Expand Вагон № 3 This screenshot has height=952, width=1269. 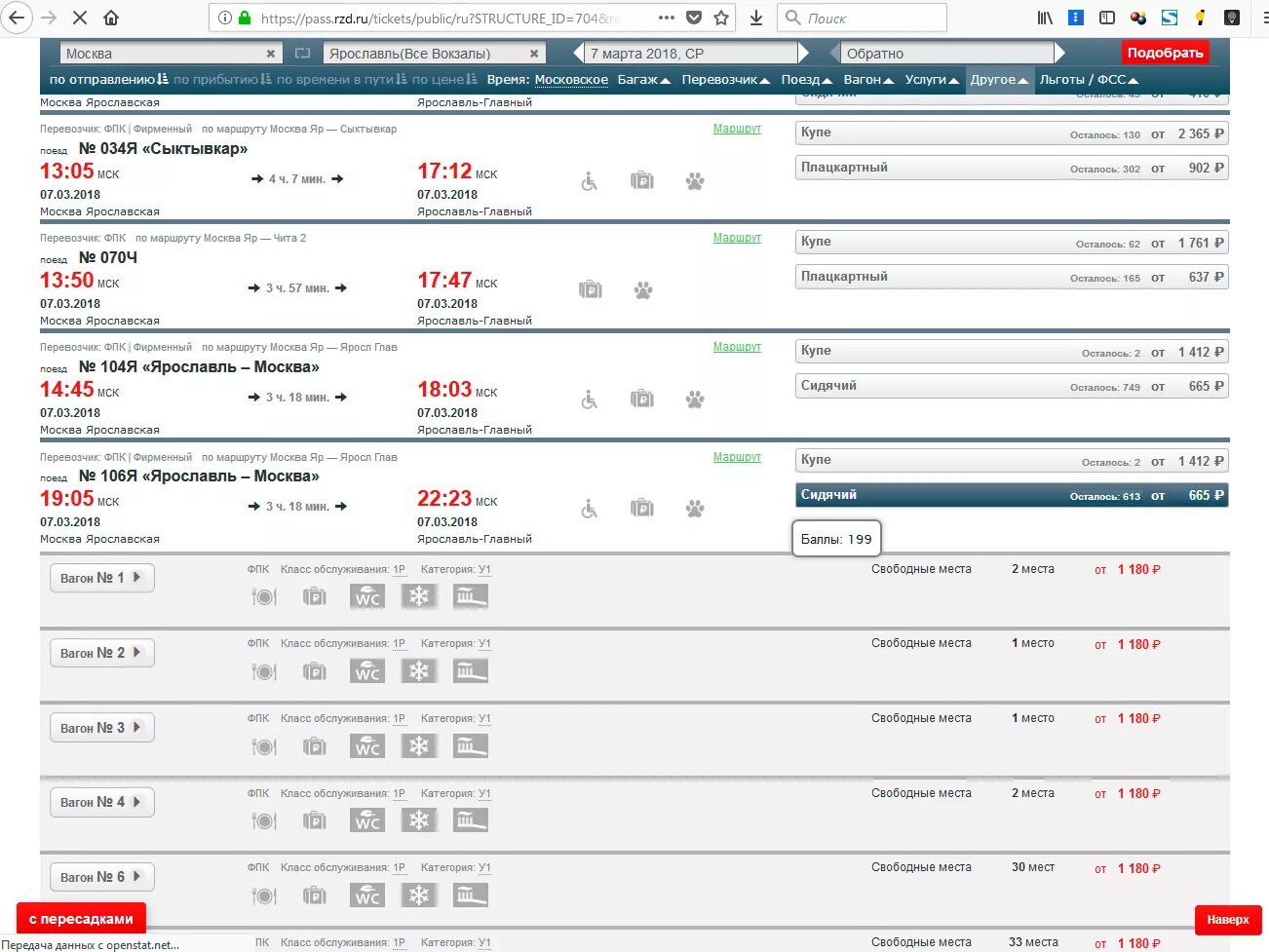coord(102,728)
